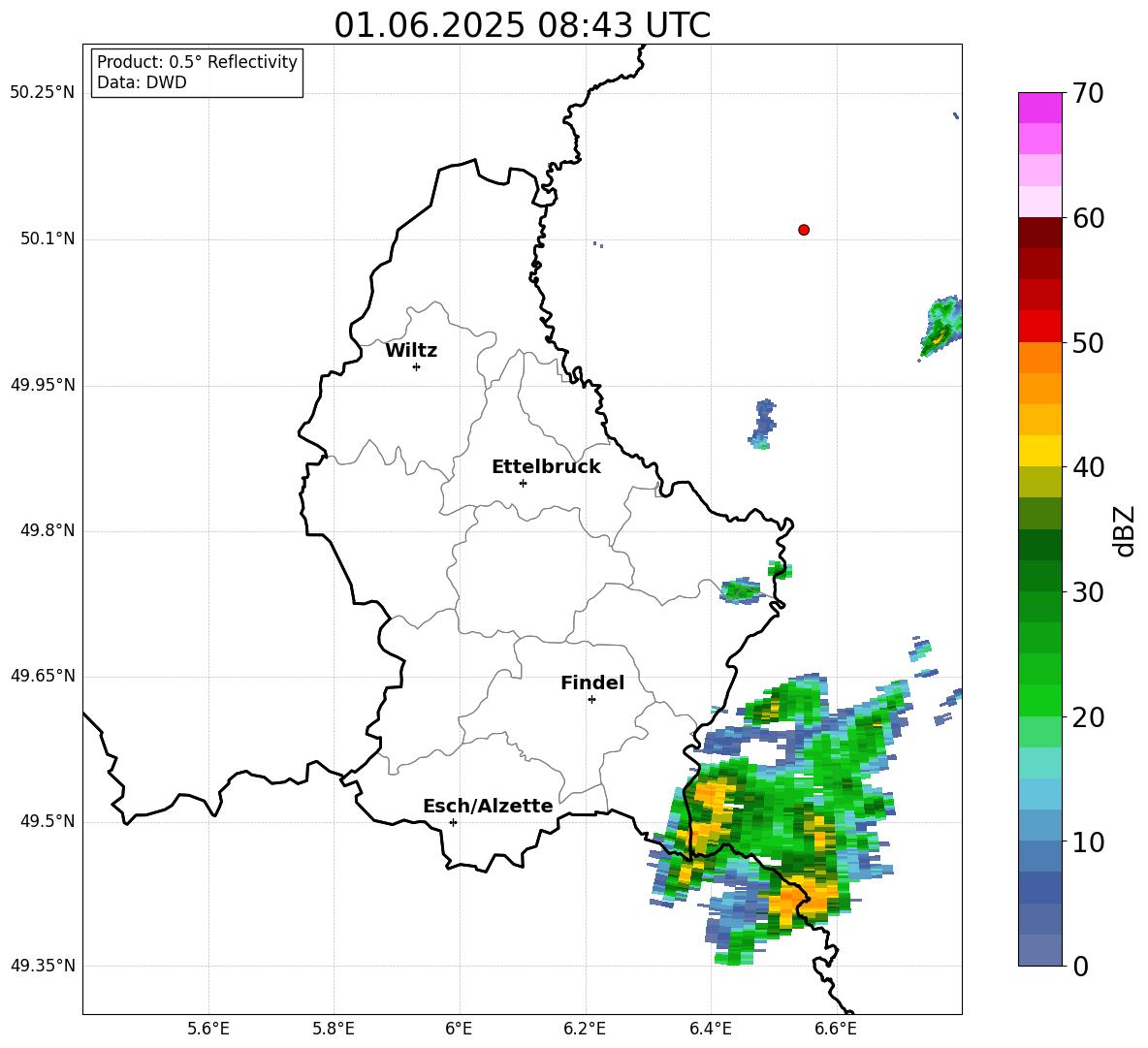Click the 6.6°E longitude label
Viewport: 1148px width, 1048px height.
pos(836,1029)
